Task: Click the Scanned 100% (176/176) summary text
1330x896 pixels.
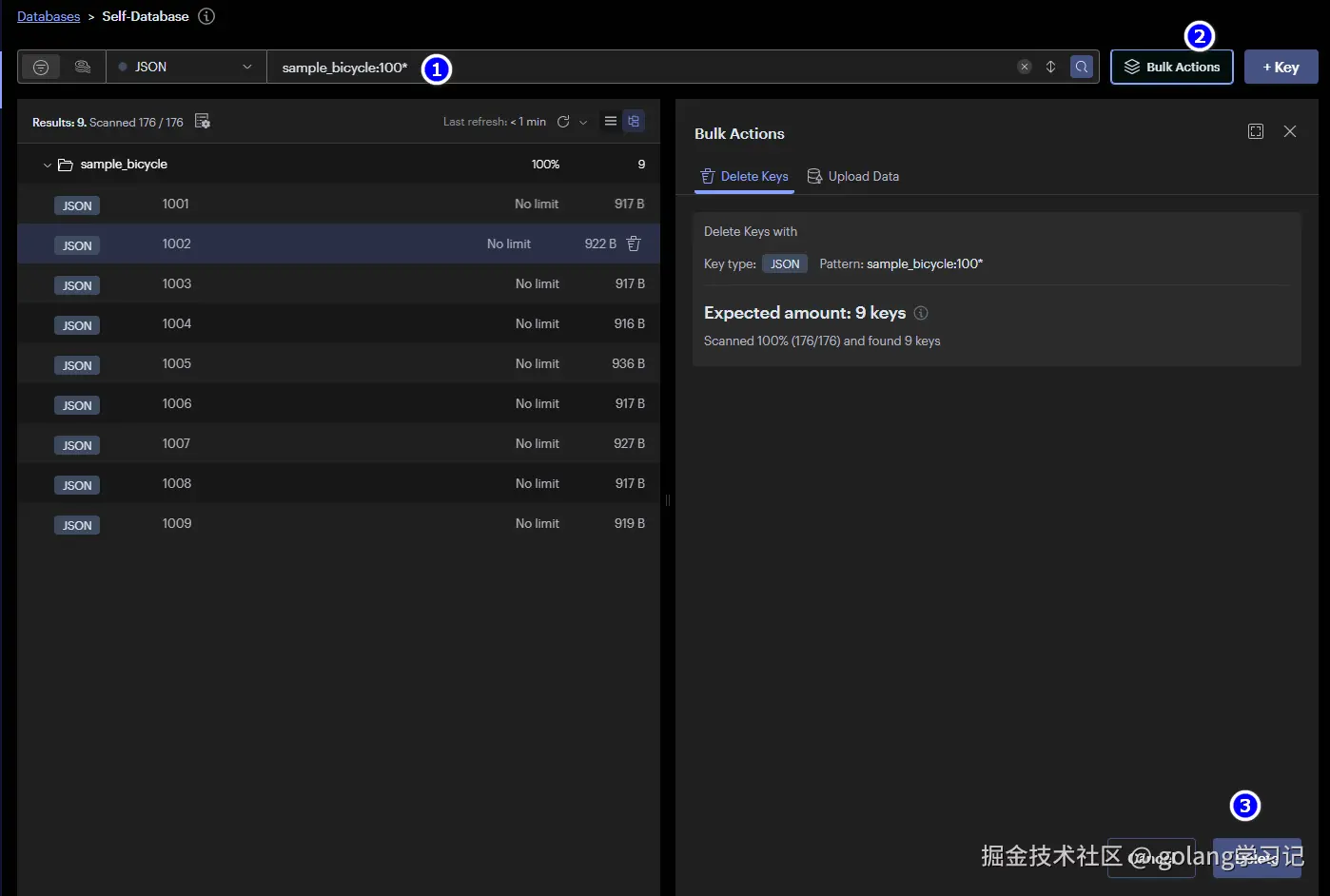Action: 822,341
